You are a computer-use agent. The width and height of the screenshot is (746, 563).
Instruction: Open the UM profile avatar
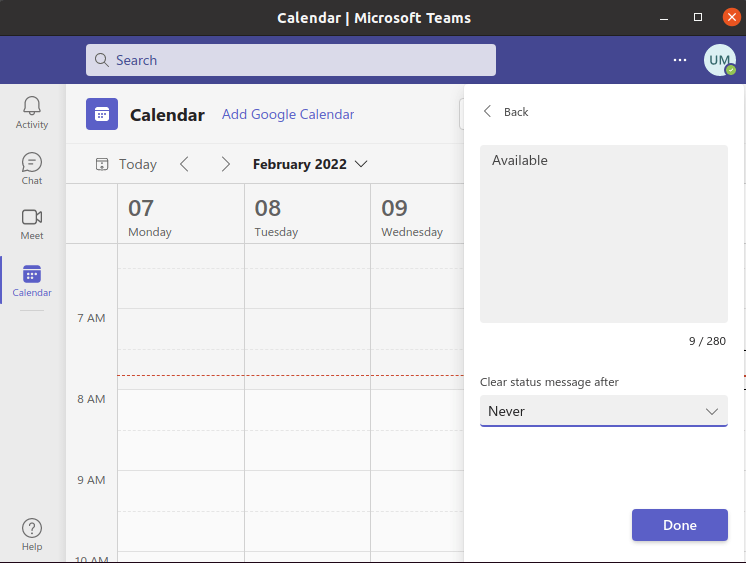coord(719,60)
